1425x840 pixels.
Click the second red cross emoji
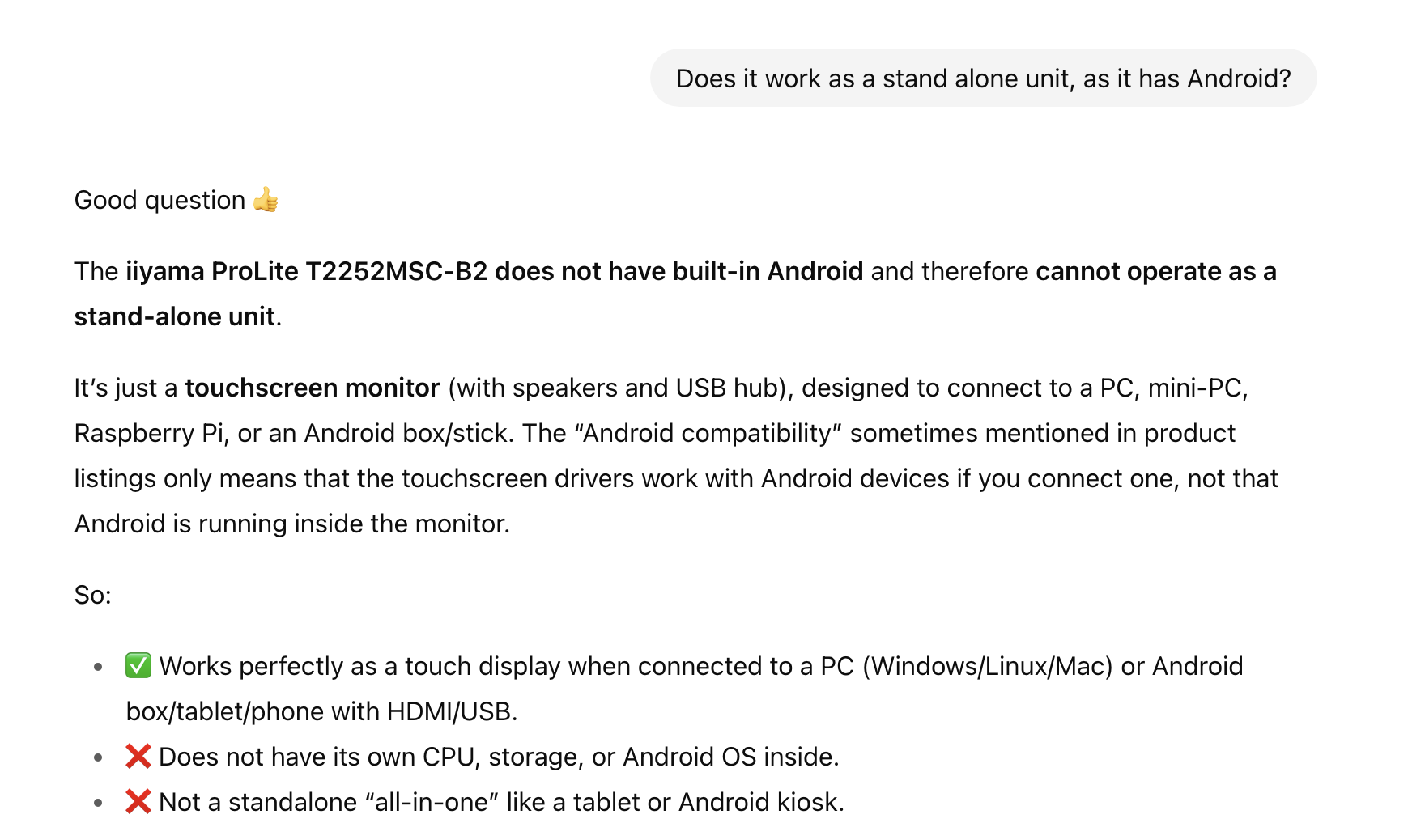pyautogui.click(x=138, y=801)
